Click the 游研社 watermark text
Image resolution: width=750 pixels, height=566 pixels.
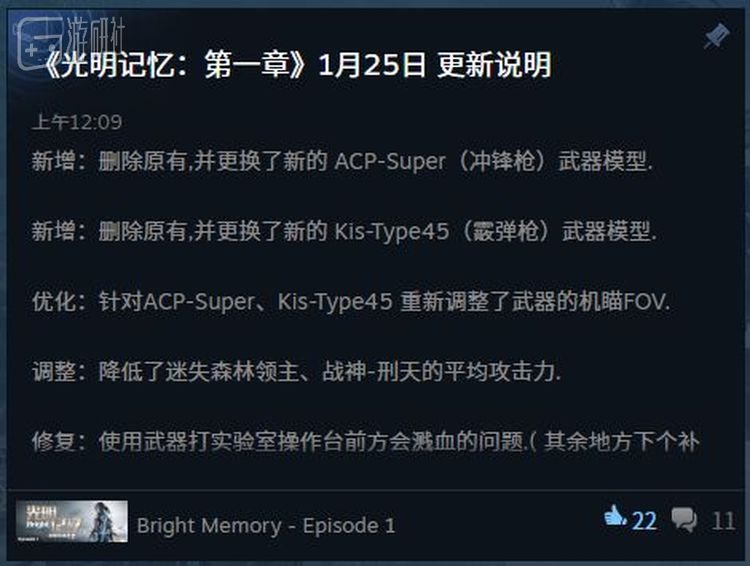tap(95, 34)
